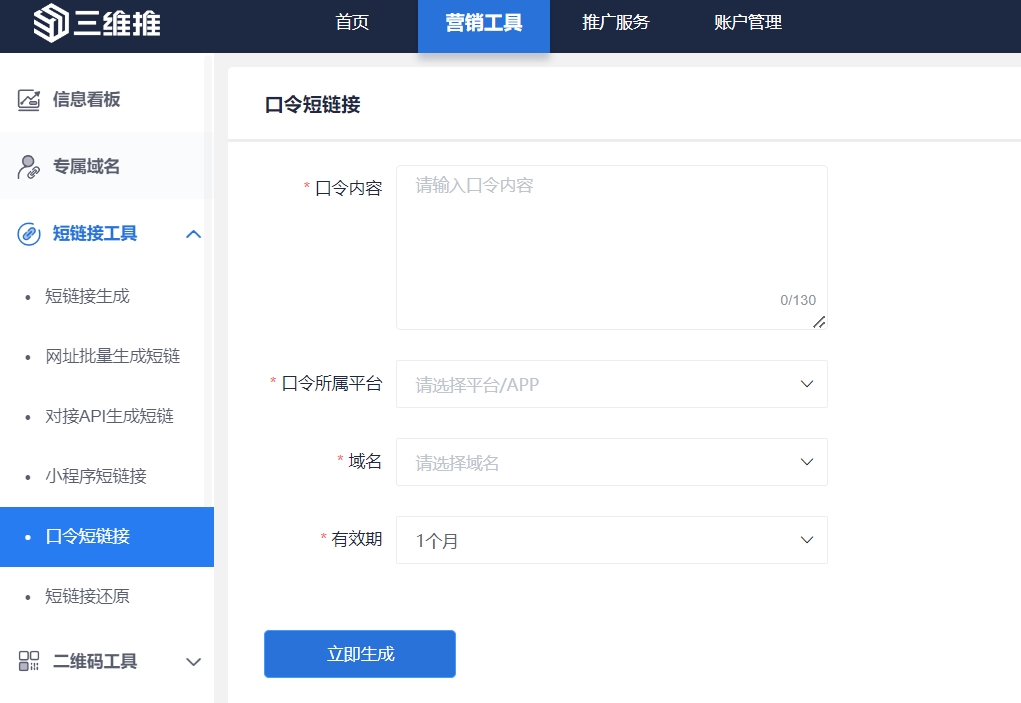Click the 短链接工具 paperclip icon

(29, 234)
